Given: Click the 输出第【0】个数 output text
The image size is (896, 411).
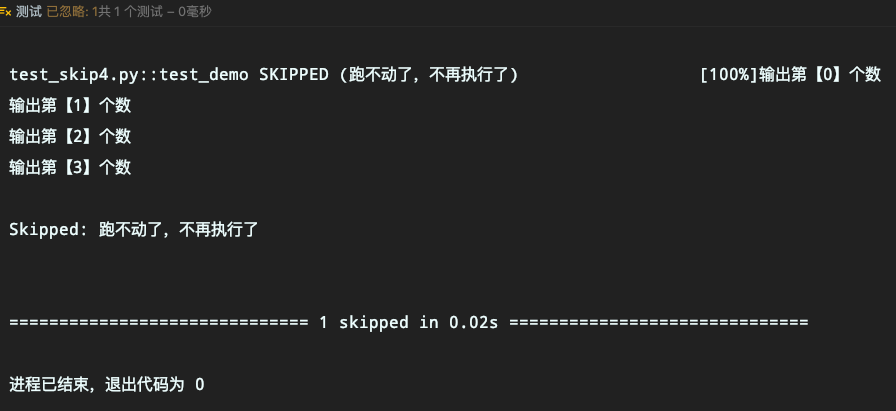Looking at the screenshot, I should (820, 75).
